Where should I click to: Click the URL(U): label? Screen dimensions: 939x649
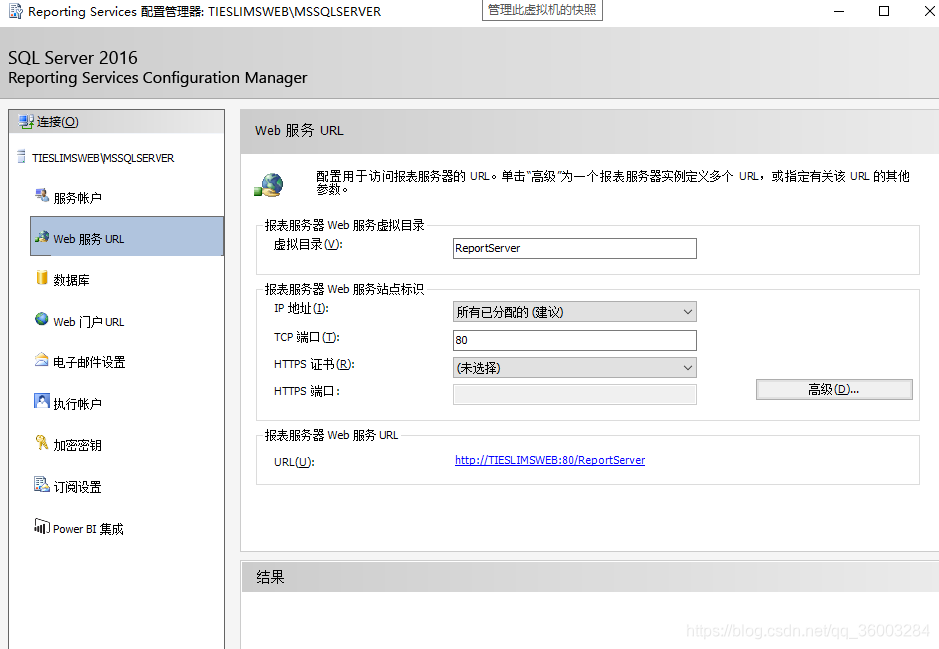click(294, 462)
